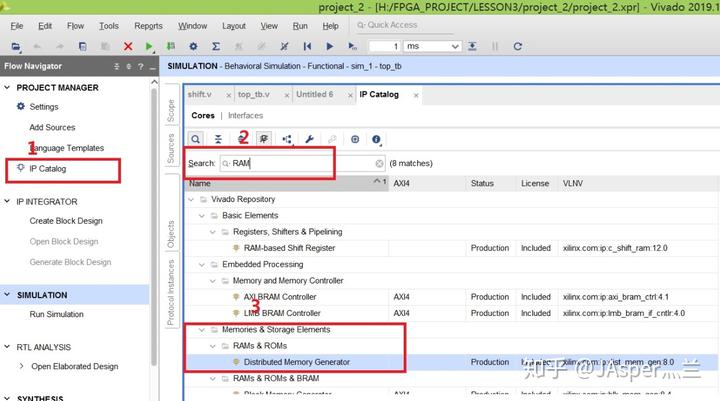Collapse Memory and Memory Controller folder

coord(213,281)
